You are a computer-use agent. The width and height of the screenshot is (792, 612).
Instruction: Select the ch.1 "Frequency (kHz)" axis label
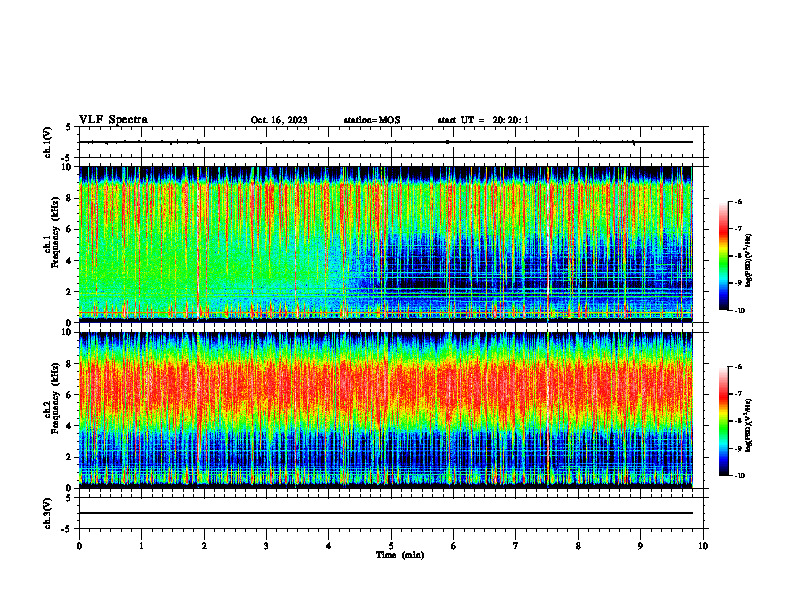(55, 232)
